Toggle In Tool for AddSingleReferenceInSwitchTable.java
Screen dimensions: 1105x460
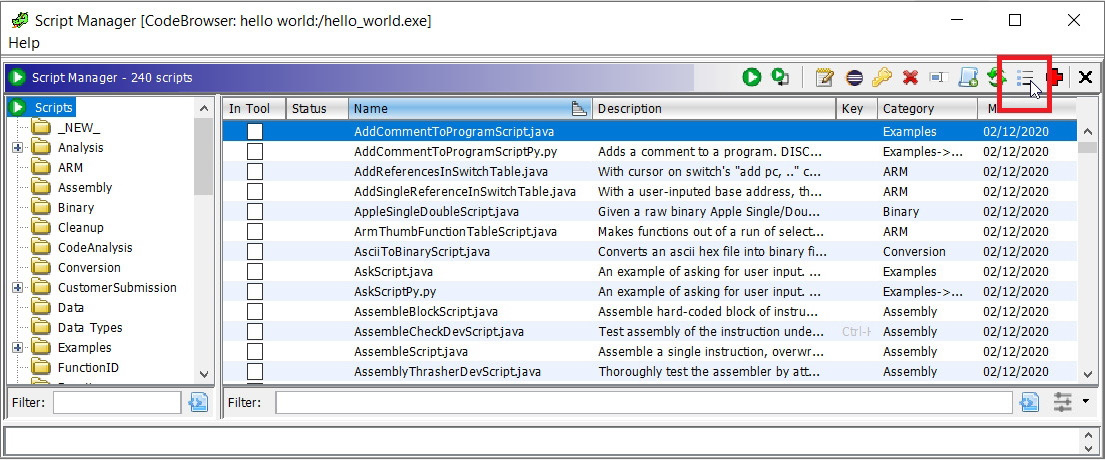[254, 192]
